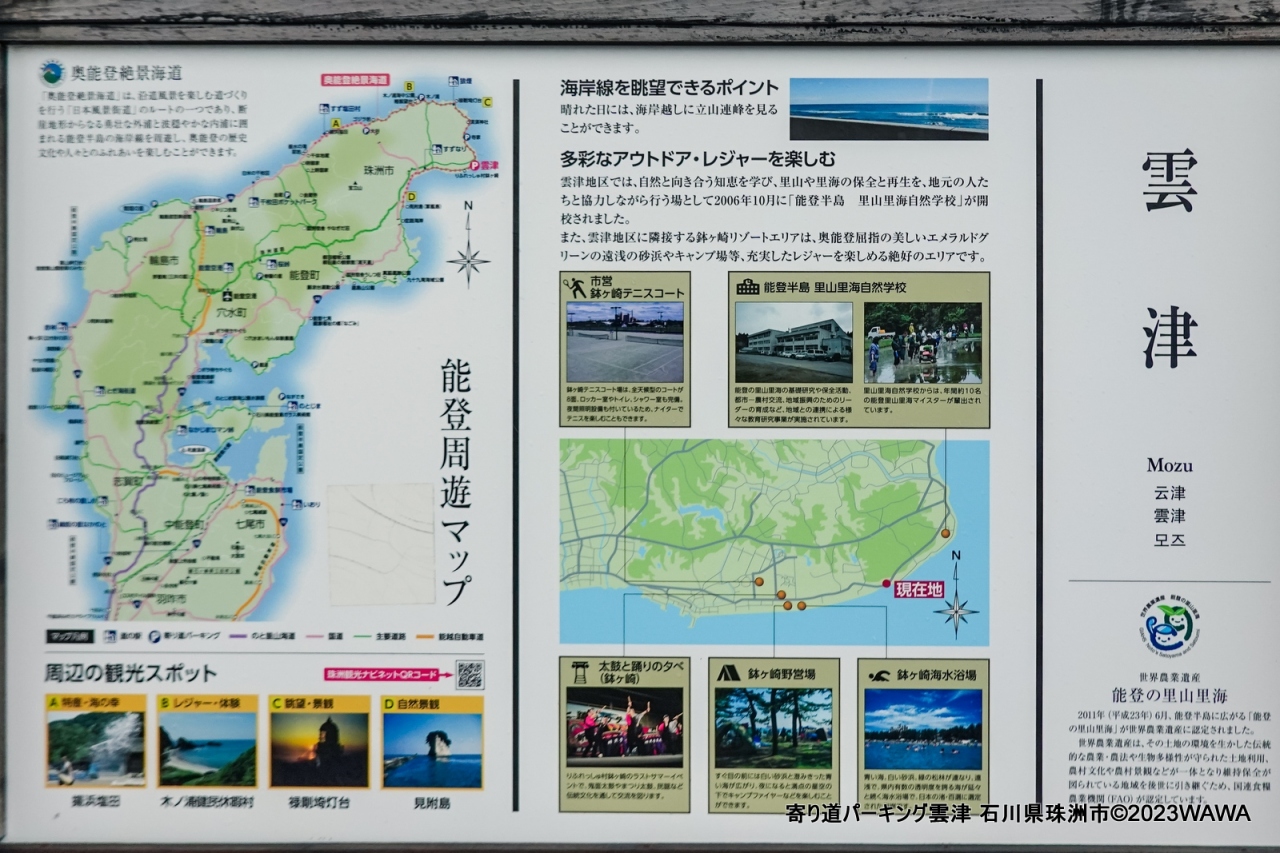Click the yellow D marker on the peninsula map
1280x853 pixels.
tap(411, 197)
